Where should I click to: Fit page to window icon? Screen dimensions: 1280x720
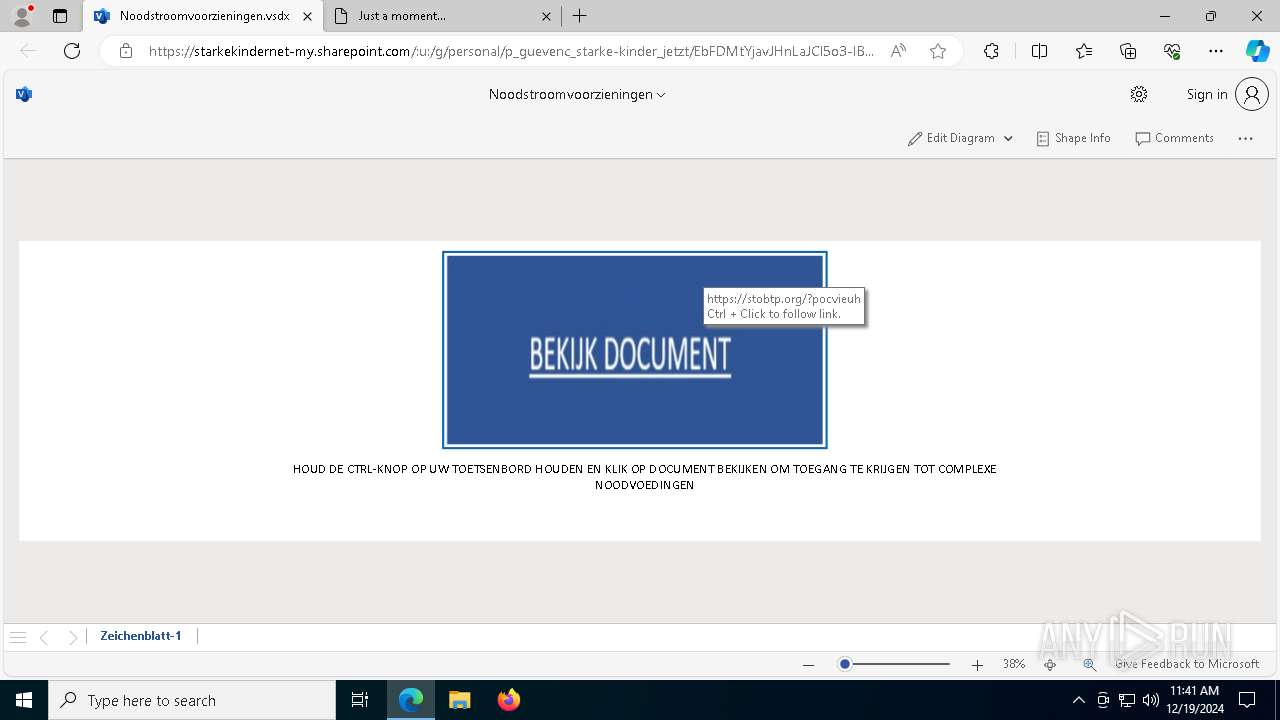[x=1050, y=664]
